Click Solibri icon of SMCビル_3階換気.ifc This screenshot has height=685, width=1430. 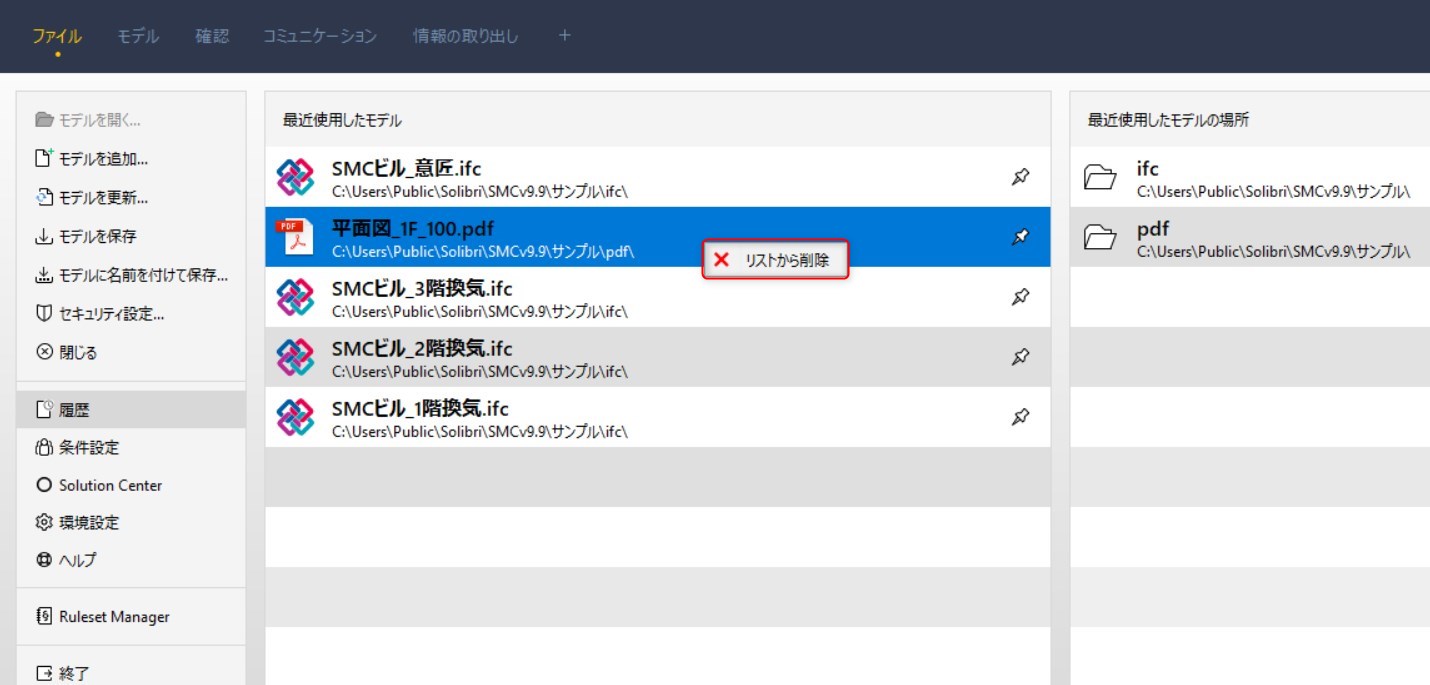(295, 297)
